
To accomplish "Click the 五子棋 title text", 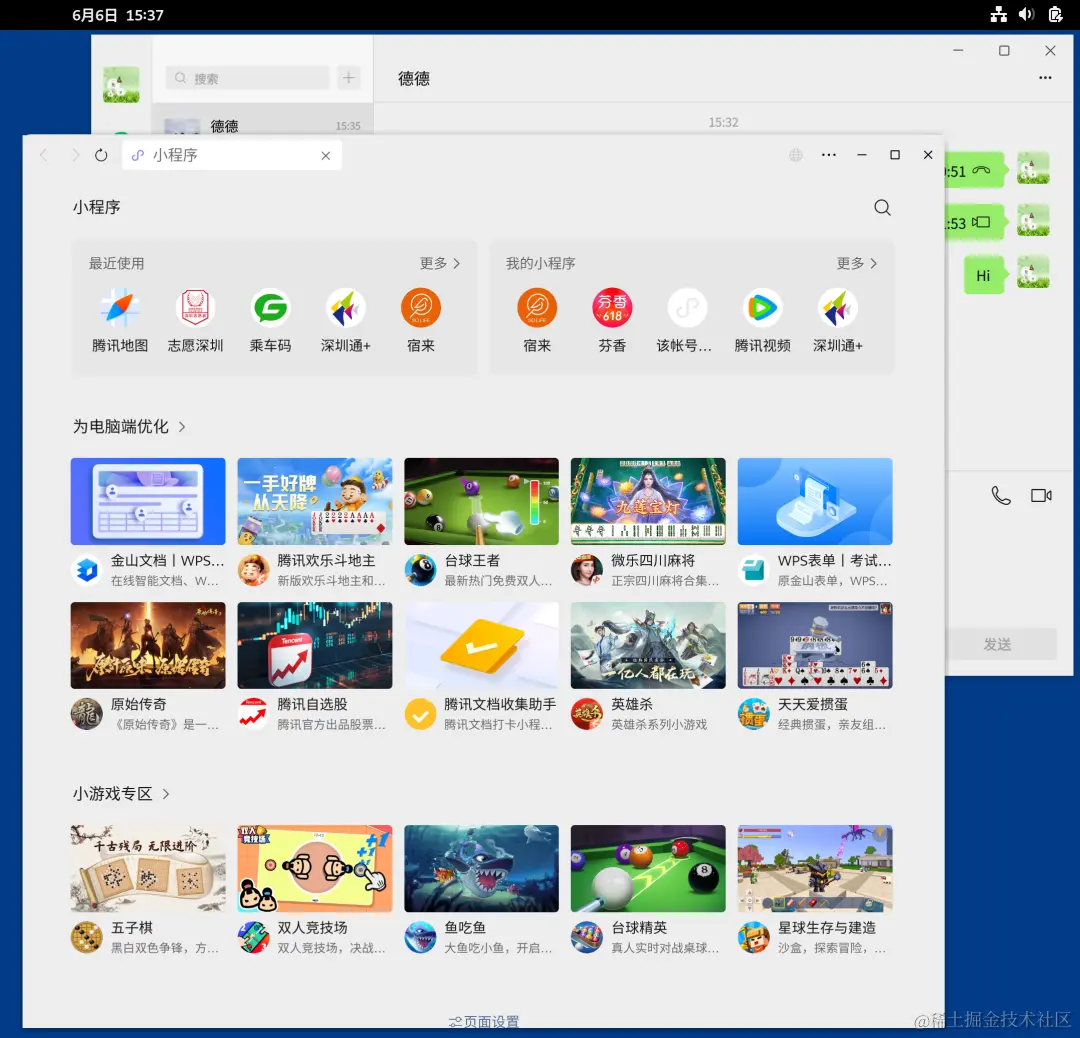I will click(x=132, y=928).
